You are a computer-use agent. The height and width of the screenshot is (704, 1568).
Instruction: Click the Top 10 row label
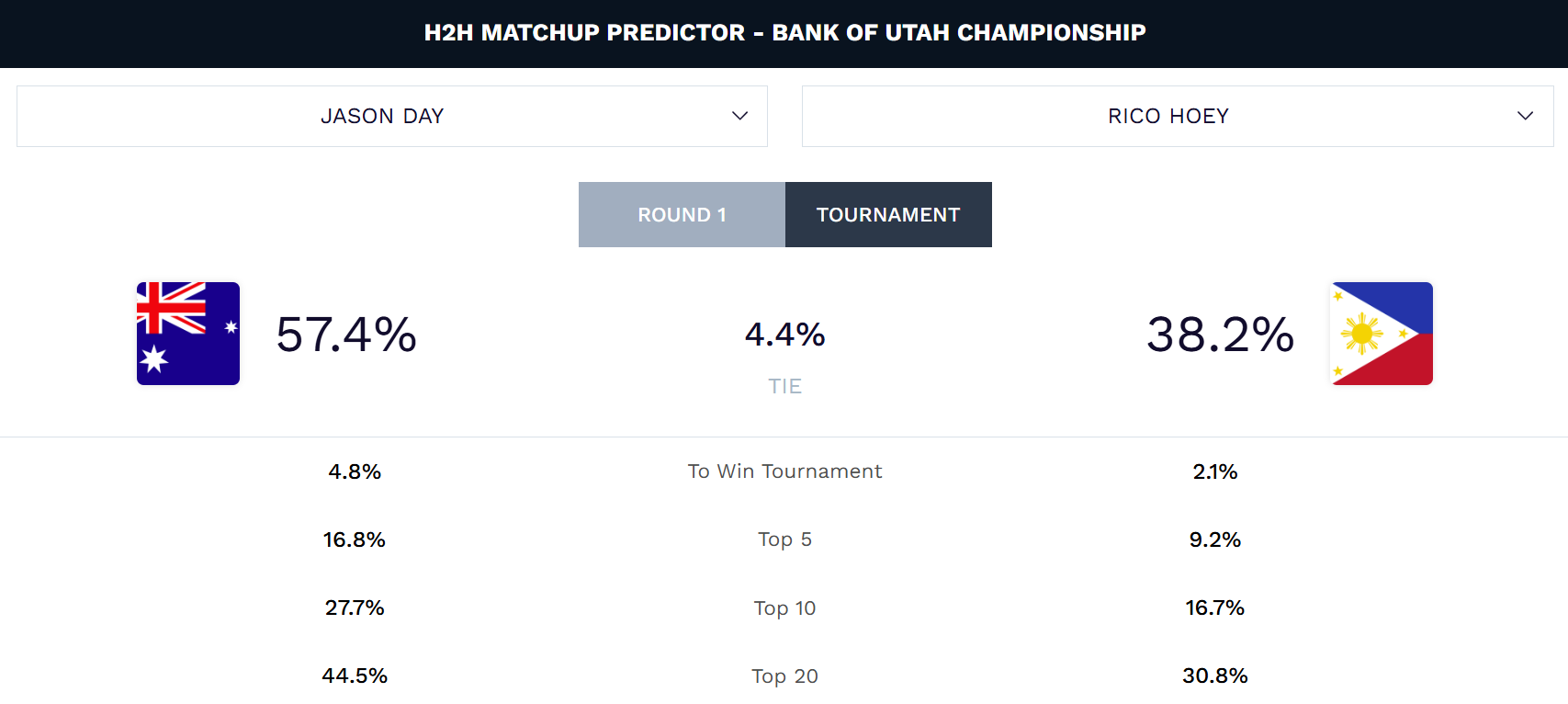pyautogui.click(x=784, y=607)
